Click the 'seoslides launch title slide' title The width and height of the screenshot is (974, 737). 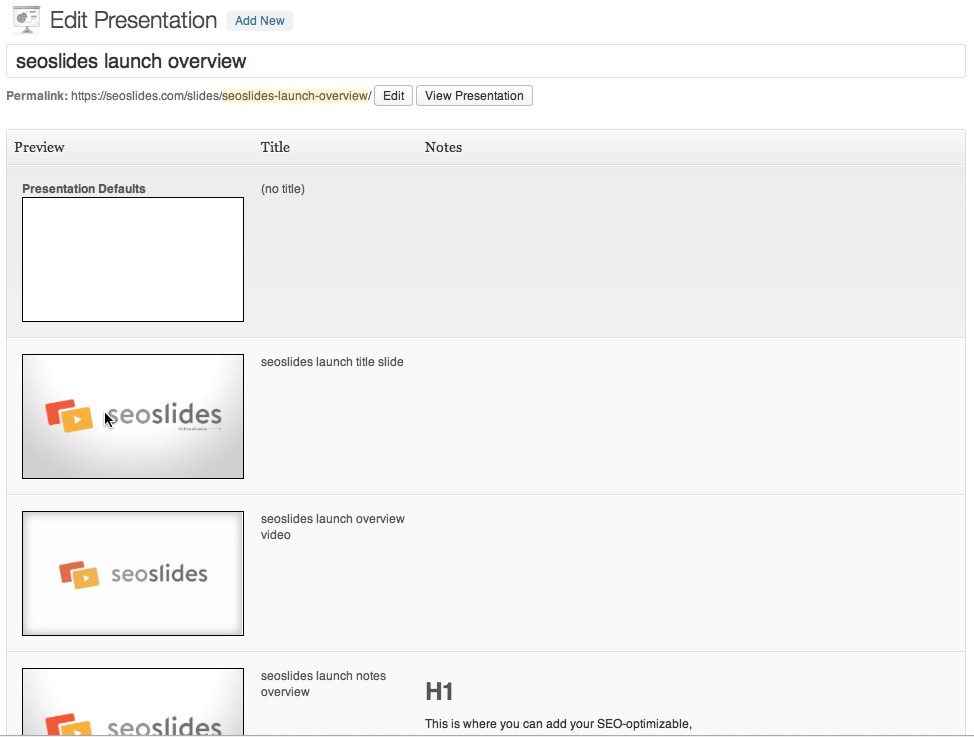point(332,362)
